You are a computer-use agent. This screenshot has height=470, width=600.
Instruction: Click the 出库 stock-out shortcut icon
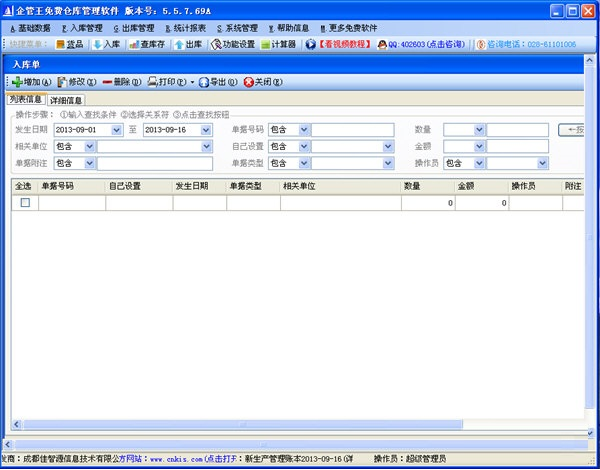[x=179, y=44]
